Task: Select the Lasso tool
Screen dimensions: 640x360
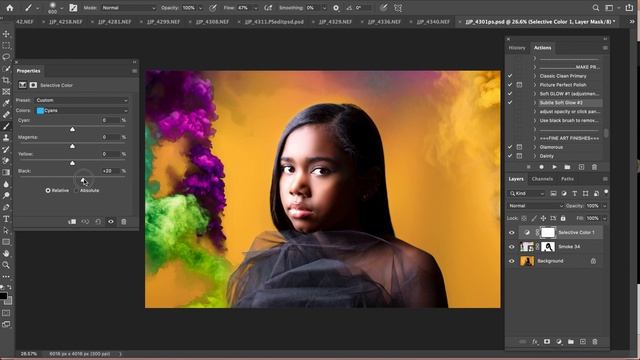Action: click(6, 57)
